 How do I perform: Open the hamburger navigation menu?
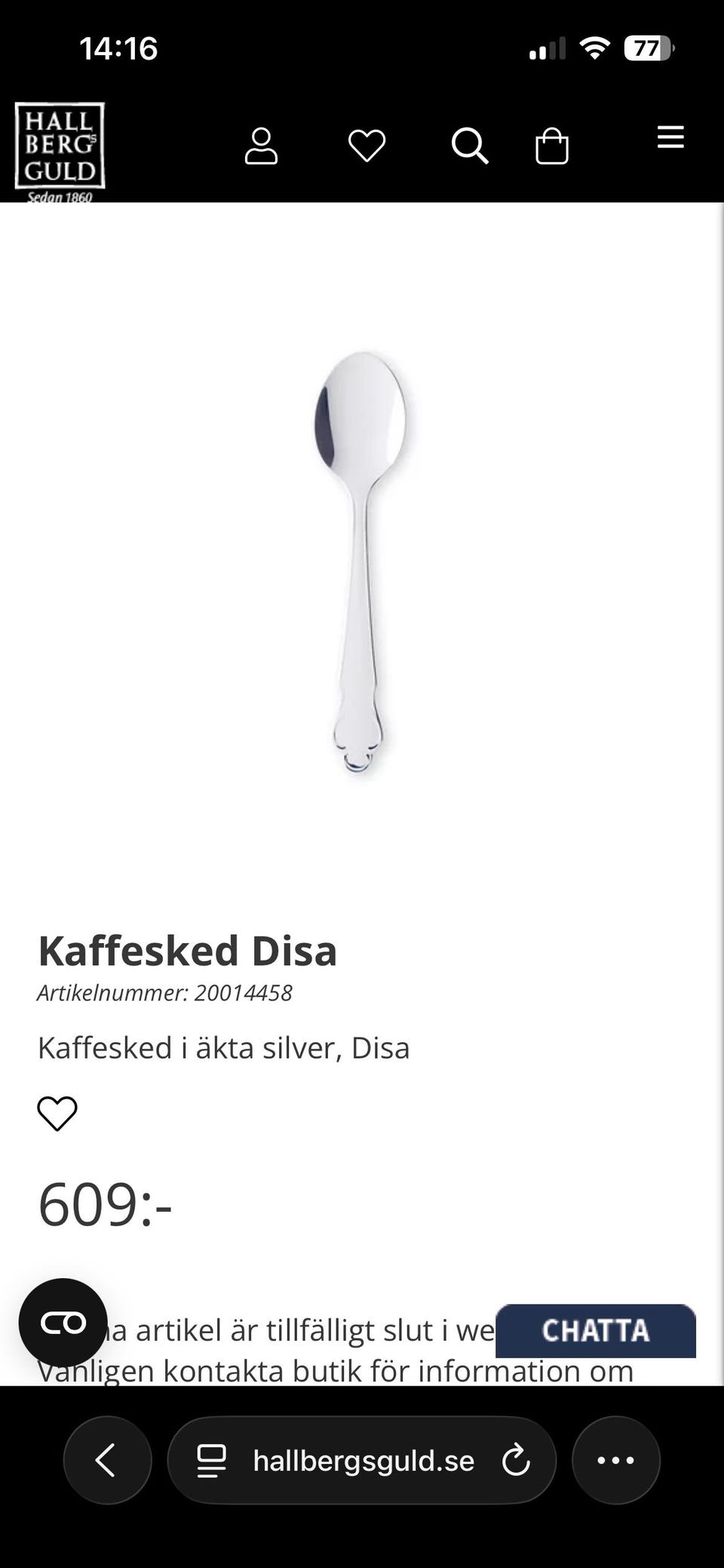[x=670, y=137]
